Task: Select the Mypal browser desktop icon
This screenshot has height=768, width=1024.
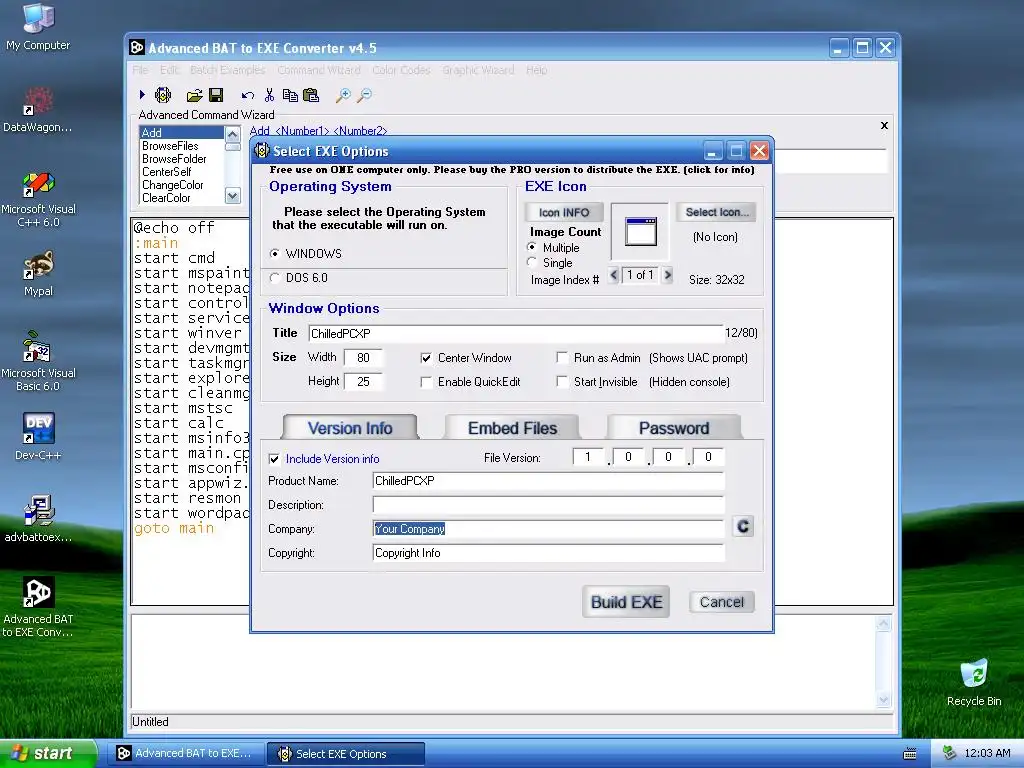Action: (38, 274)
